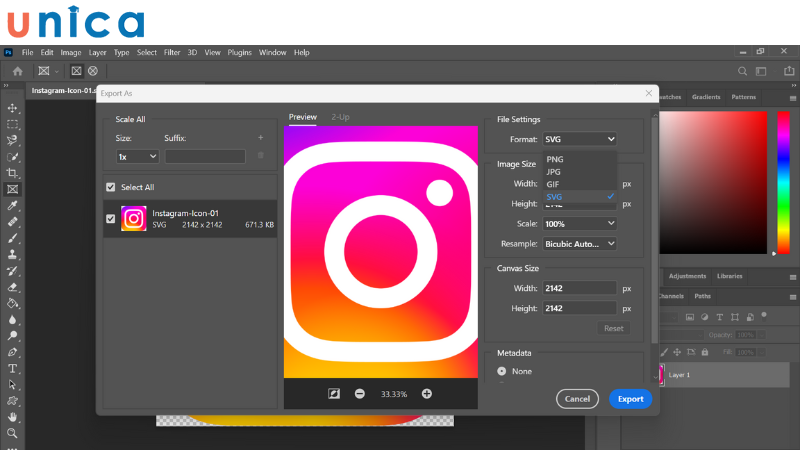Click the Export button
The height and width of the screenshot is (450, 800).
[630, 399]
